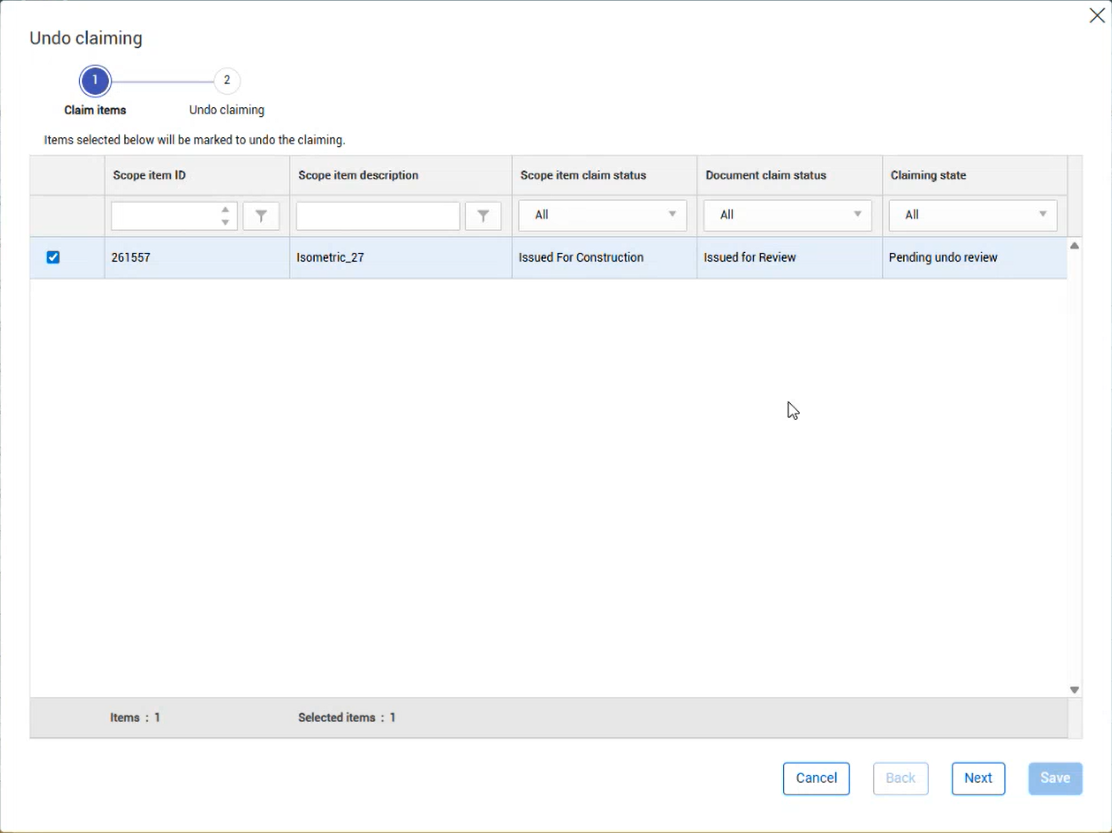The width and height of the screenshot is (1112, 833).
Task: Click the Scope item ID filter icon
Action: pos(261,216)
